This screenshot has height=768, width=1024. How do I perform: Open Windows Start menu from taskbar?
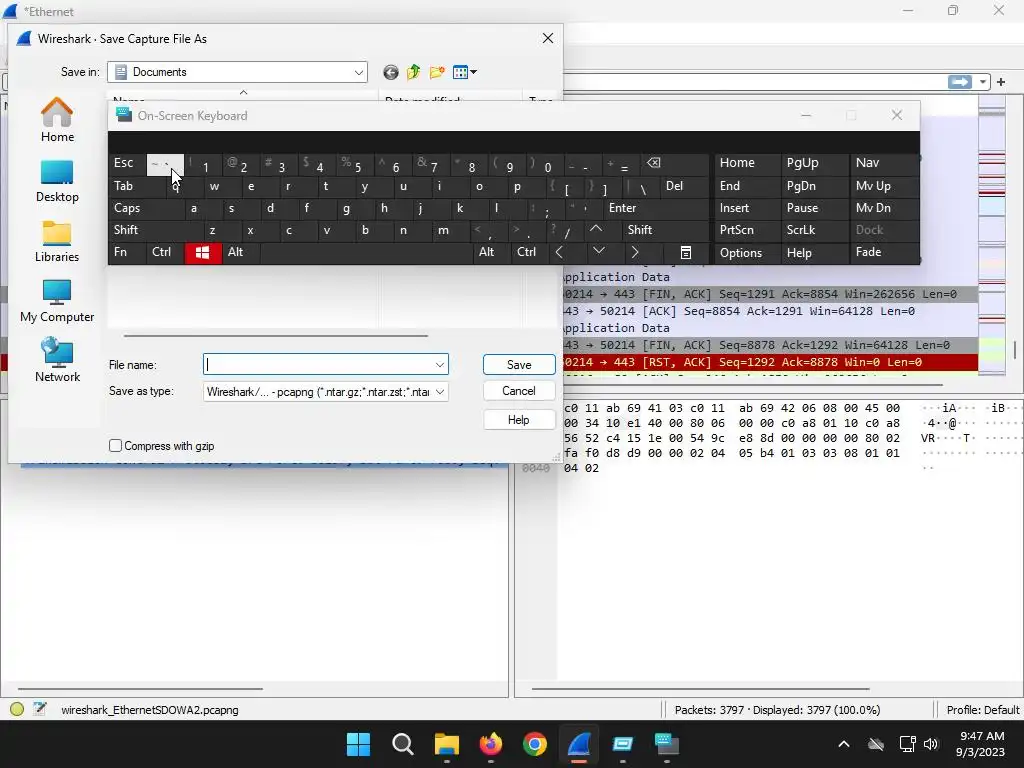coord(358,744)
